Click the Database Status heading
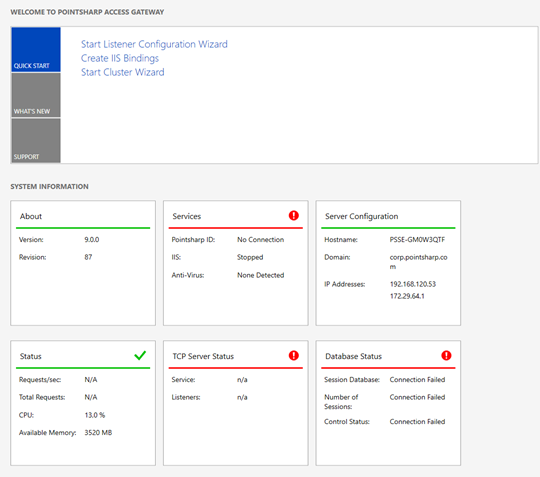540x477 pixels. 353,356
